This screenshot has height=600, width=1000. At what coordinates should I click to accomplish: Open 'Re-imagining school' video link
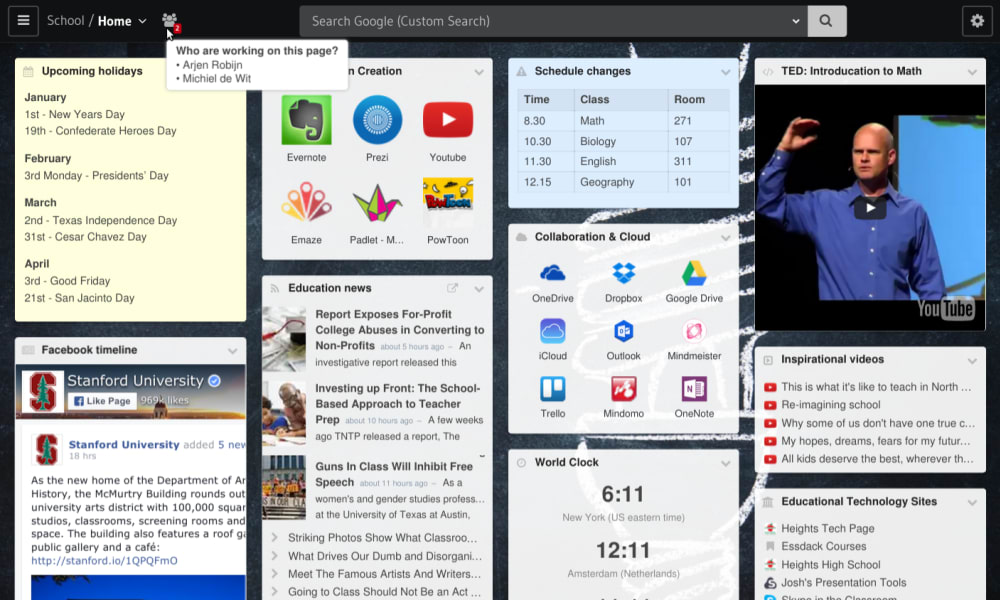pos(830,404)
